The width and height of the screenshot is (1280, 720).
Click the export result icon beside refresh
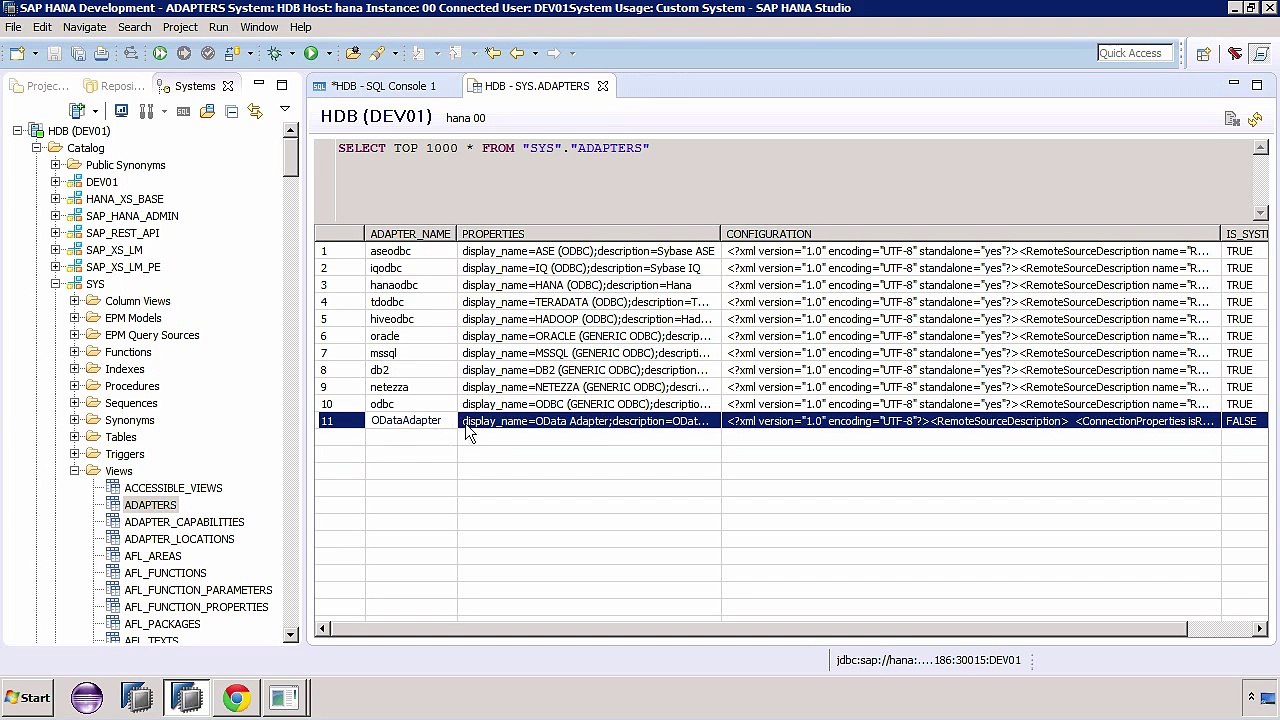(1232, 120)
